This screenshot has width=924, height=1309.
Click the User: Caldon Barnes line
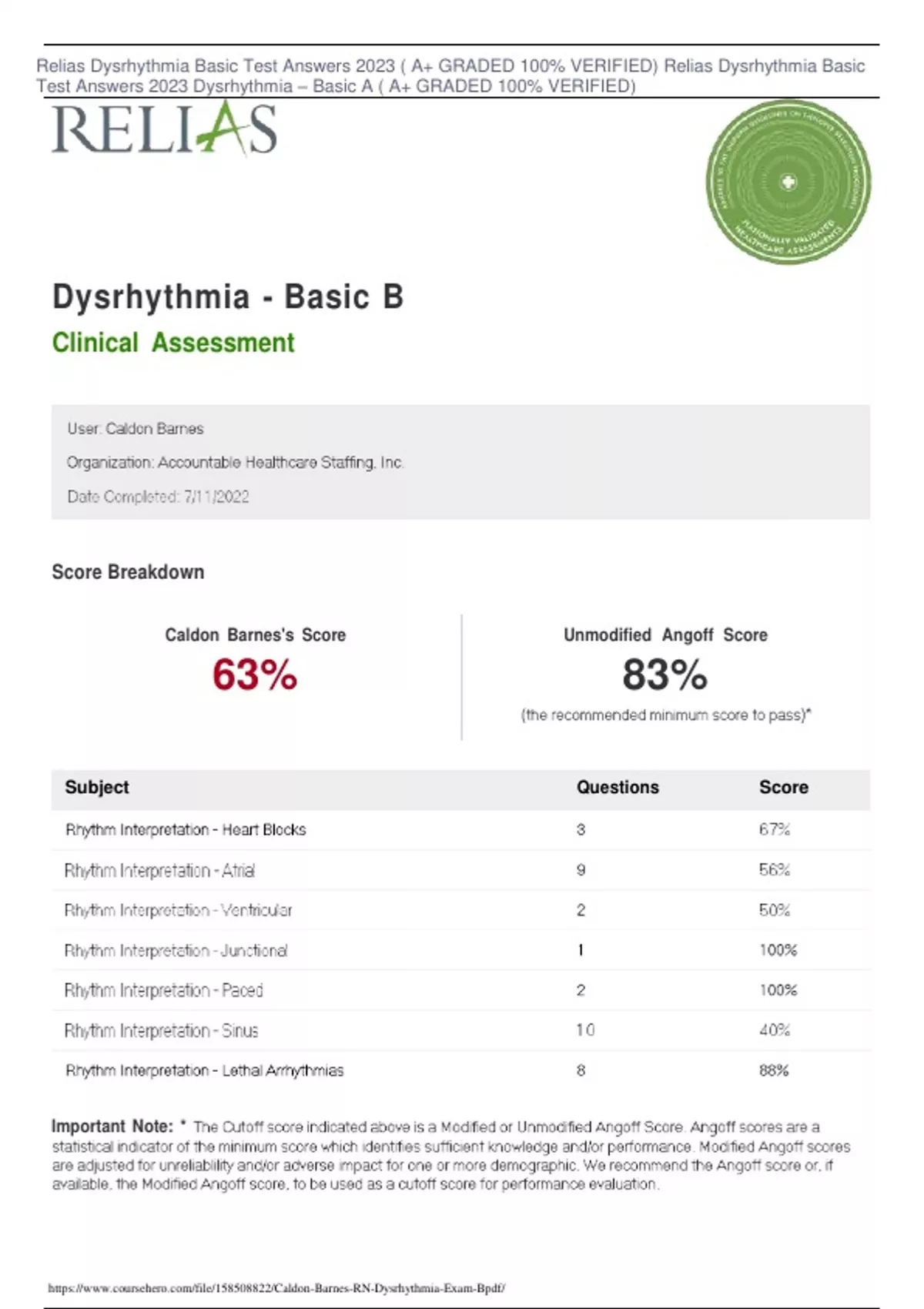coord(136,429)
